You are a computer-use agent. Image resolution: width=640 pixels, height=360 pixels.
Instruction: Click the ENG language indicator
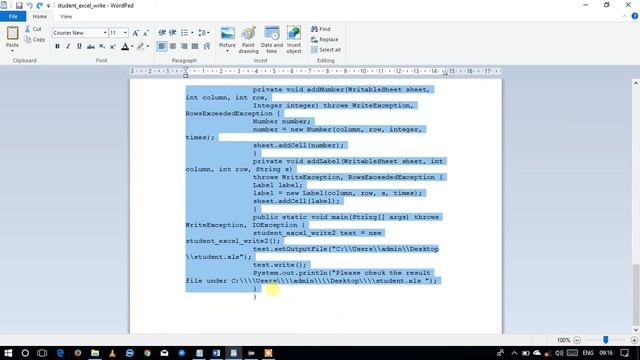click(588, 353)
